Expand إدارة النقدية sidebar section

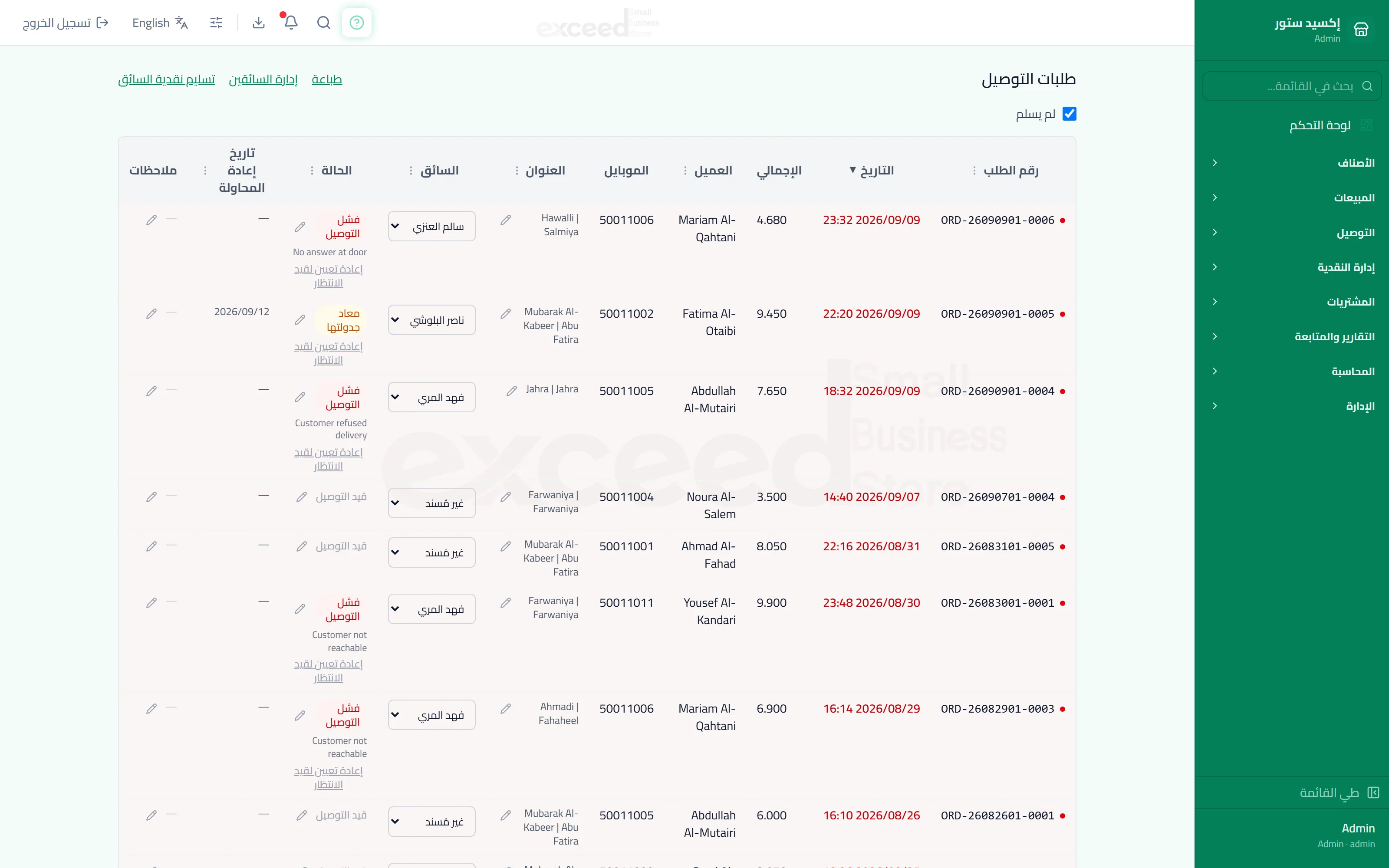tap(1292, 267)
